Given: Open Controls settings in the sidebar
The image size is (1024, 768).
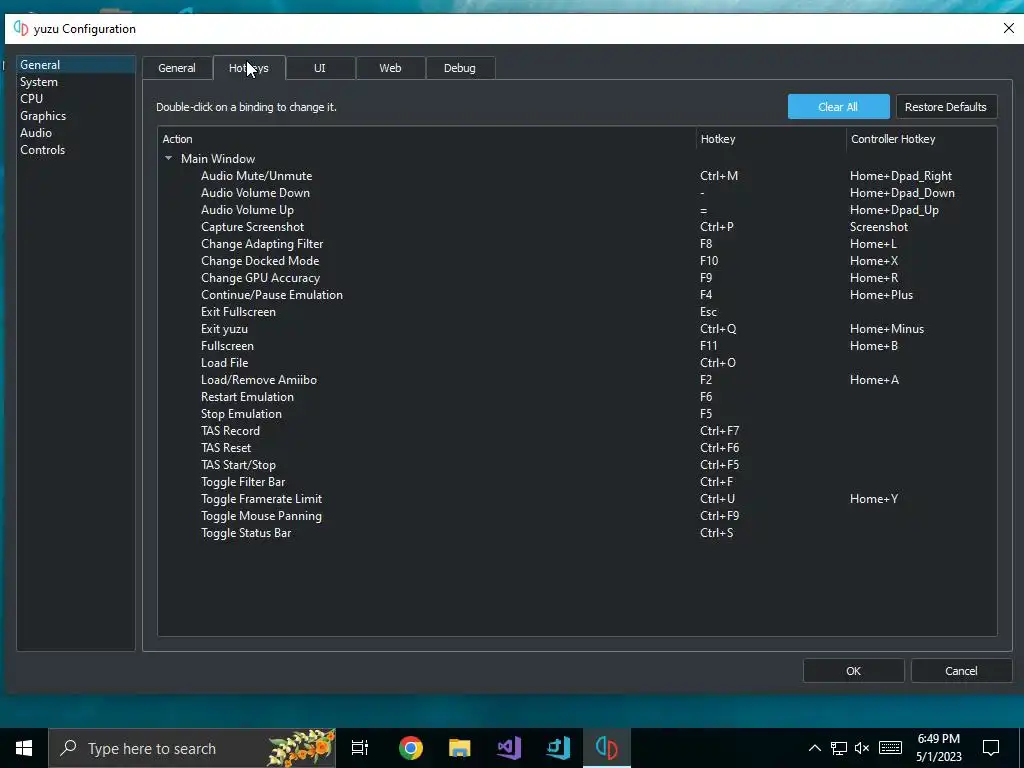Looking at the screenshot, I should (x=76, y=150).
